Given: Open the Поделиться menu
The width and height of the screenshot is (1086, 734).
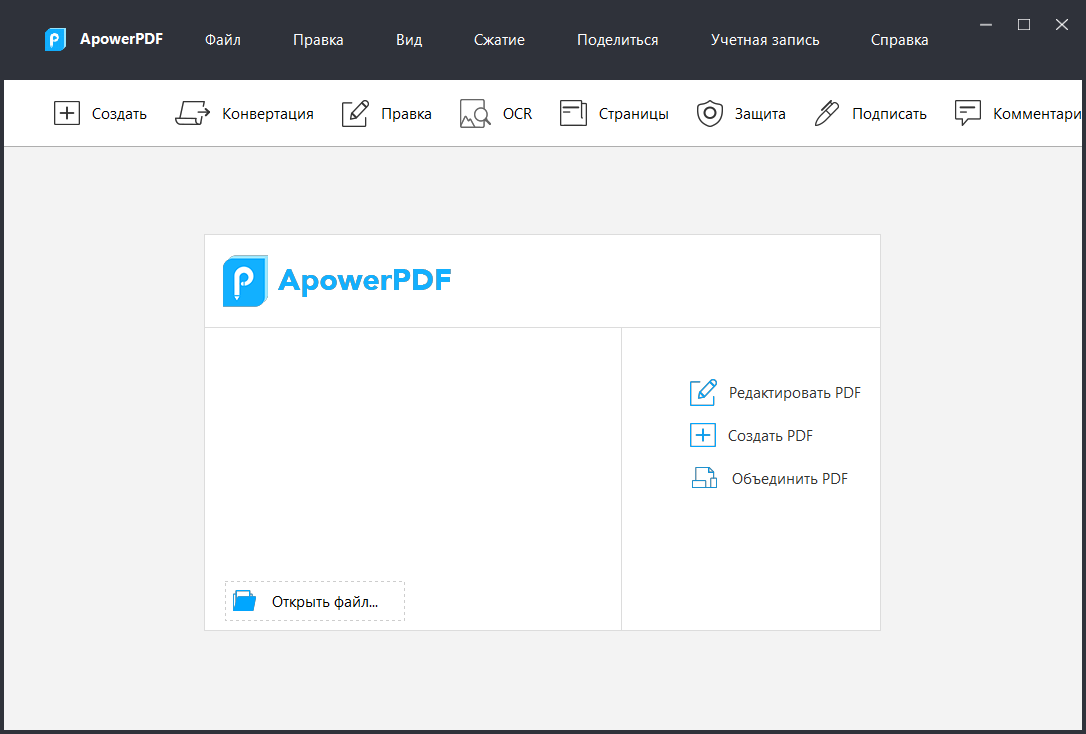Looking at the screenshot, I should pos(617,40).
